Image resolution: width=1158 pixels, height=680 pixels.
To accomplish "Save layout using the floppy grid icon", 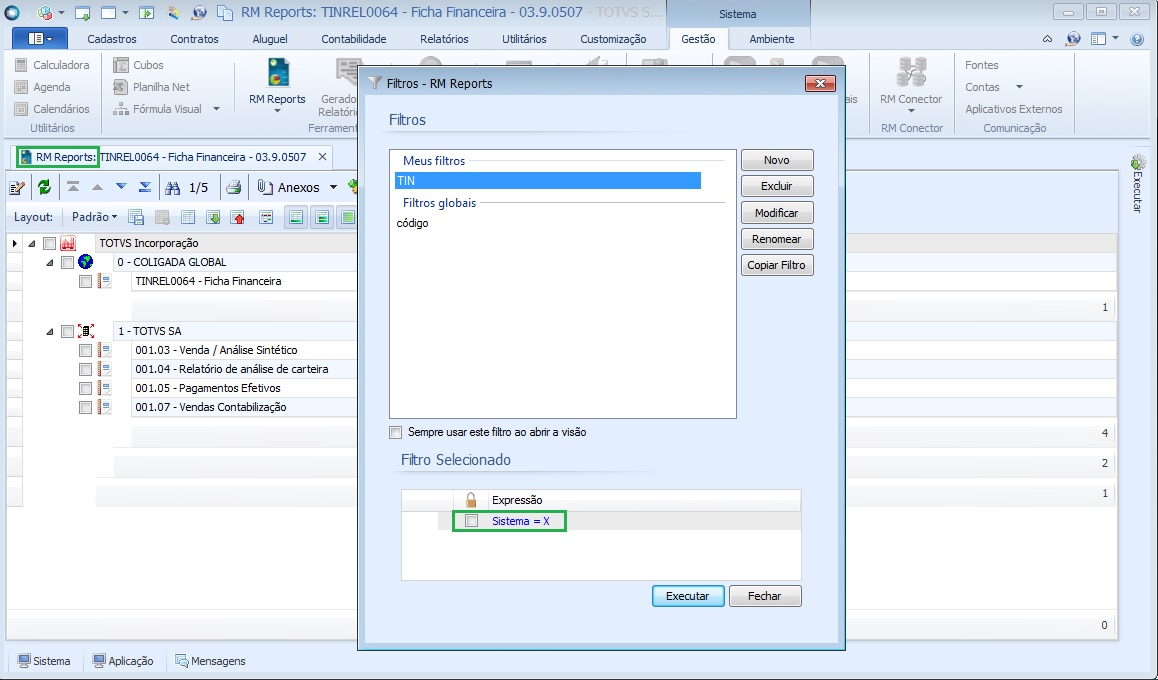I will 136,217.
